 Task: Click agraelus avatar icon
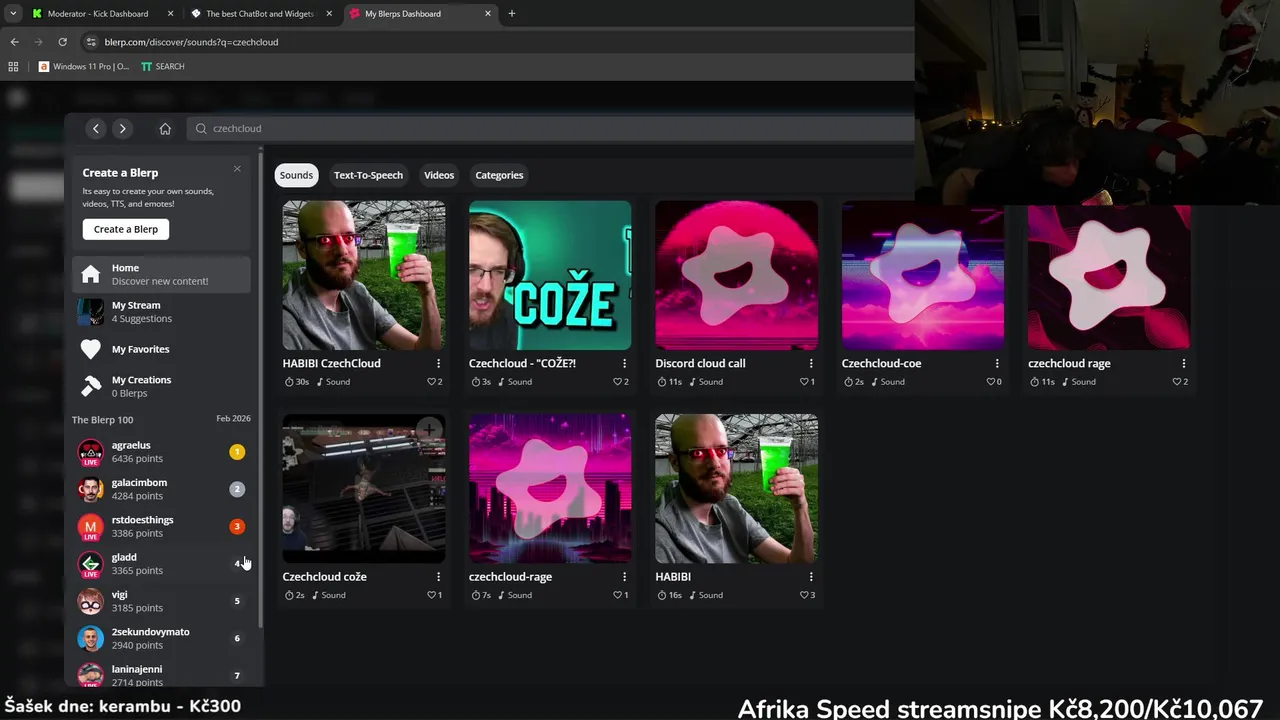(x=91, y=452)
